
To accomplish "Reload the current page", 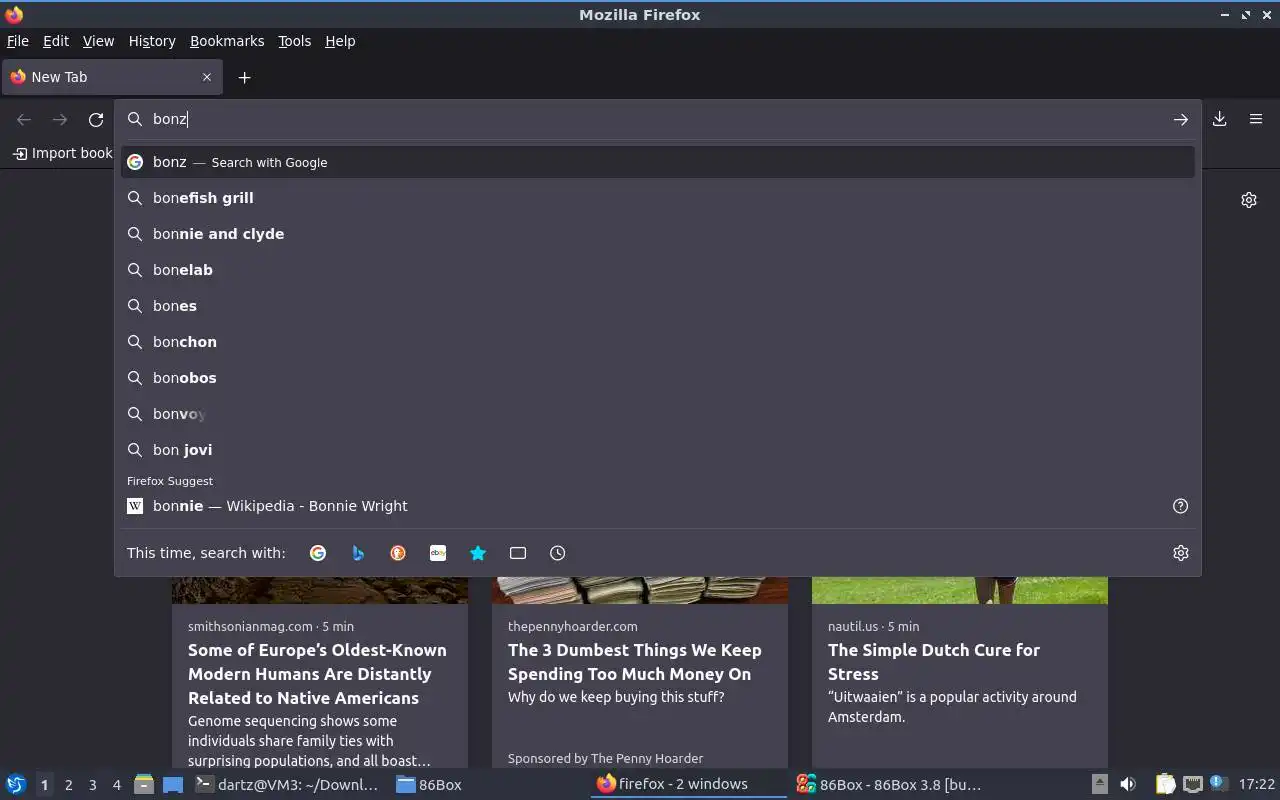I will tap(96, 120).
